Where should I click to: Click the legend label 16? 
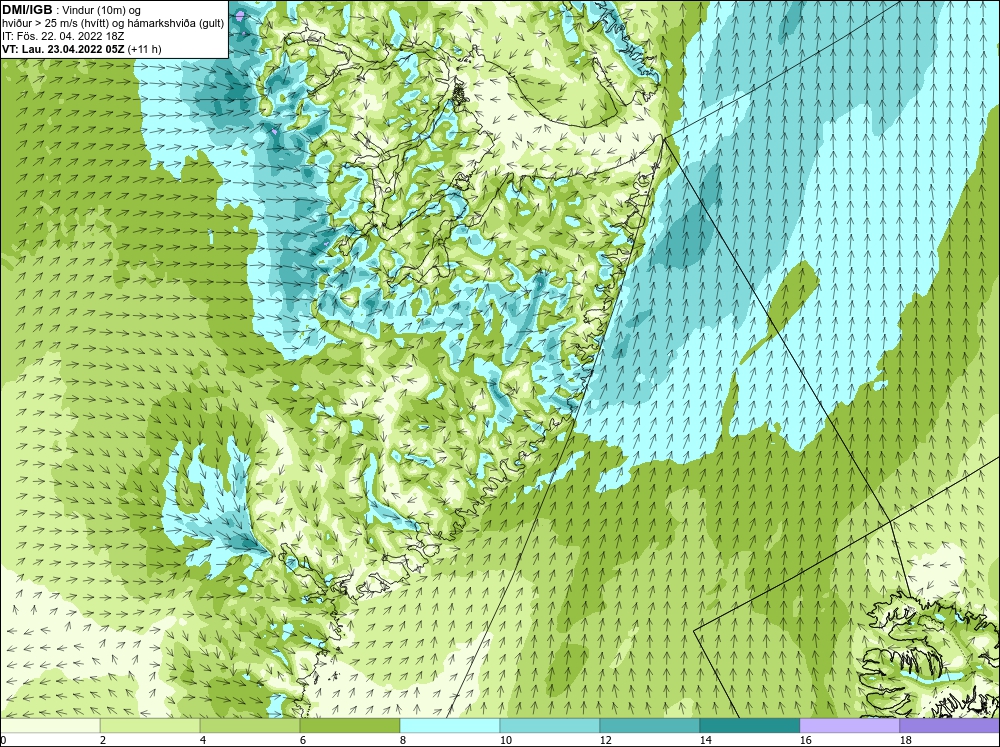click(805, 740)
